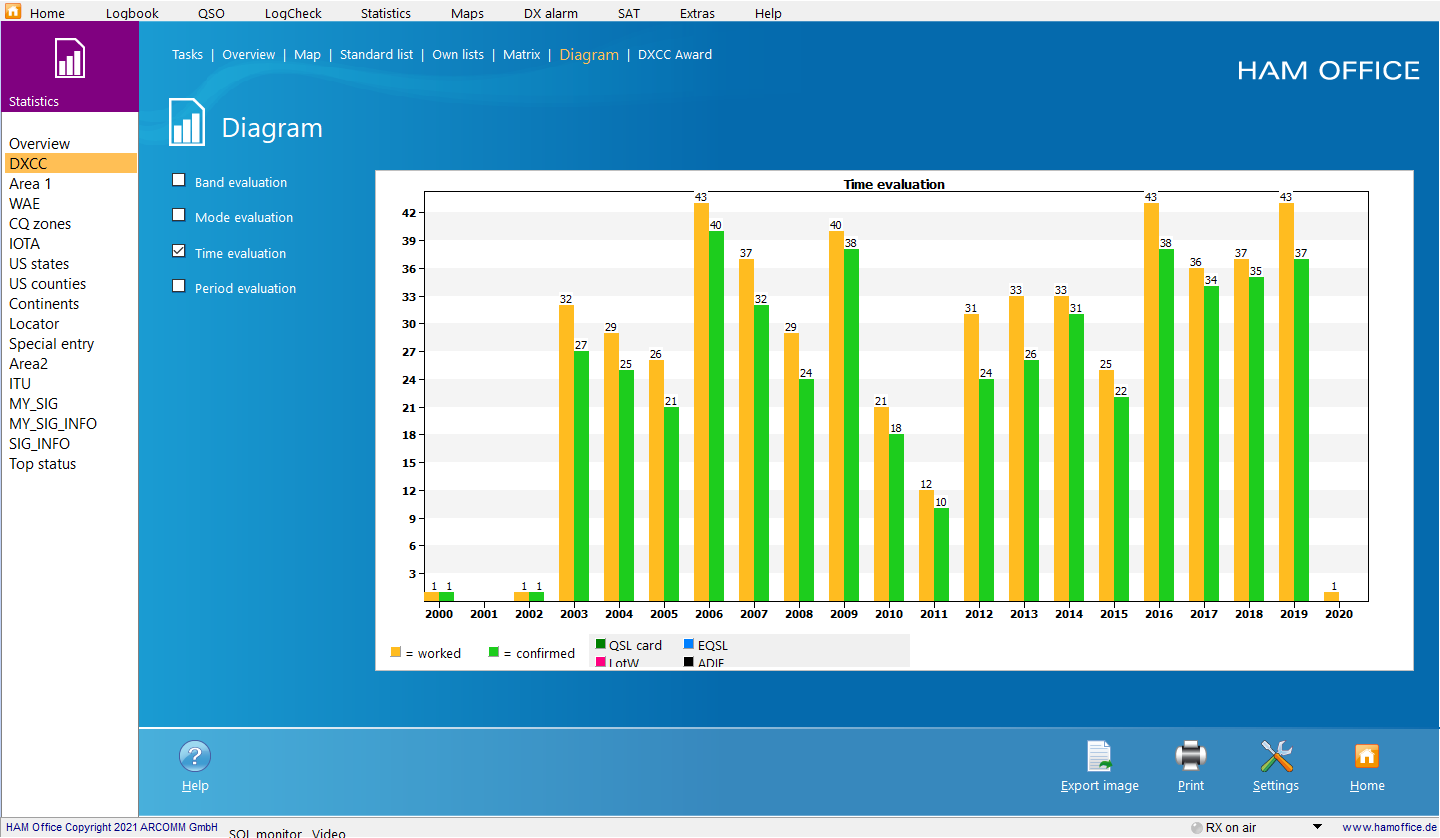Open the LogCheck menu
Viewport: 1440px width, 838px height.
tap(293, 14)
